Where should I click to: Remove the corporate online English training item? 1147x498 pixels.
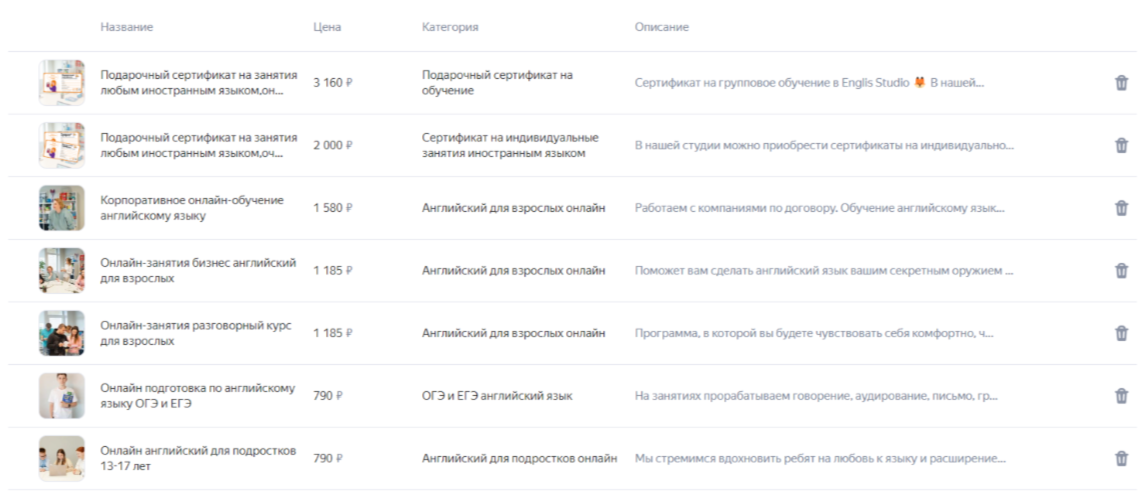1121,208
